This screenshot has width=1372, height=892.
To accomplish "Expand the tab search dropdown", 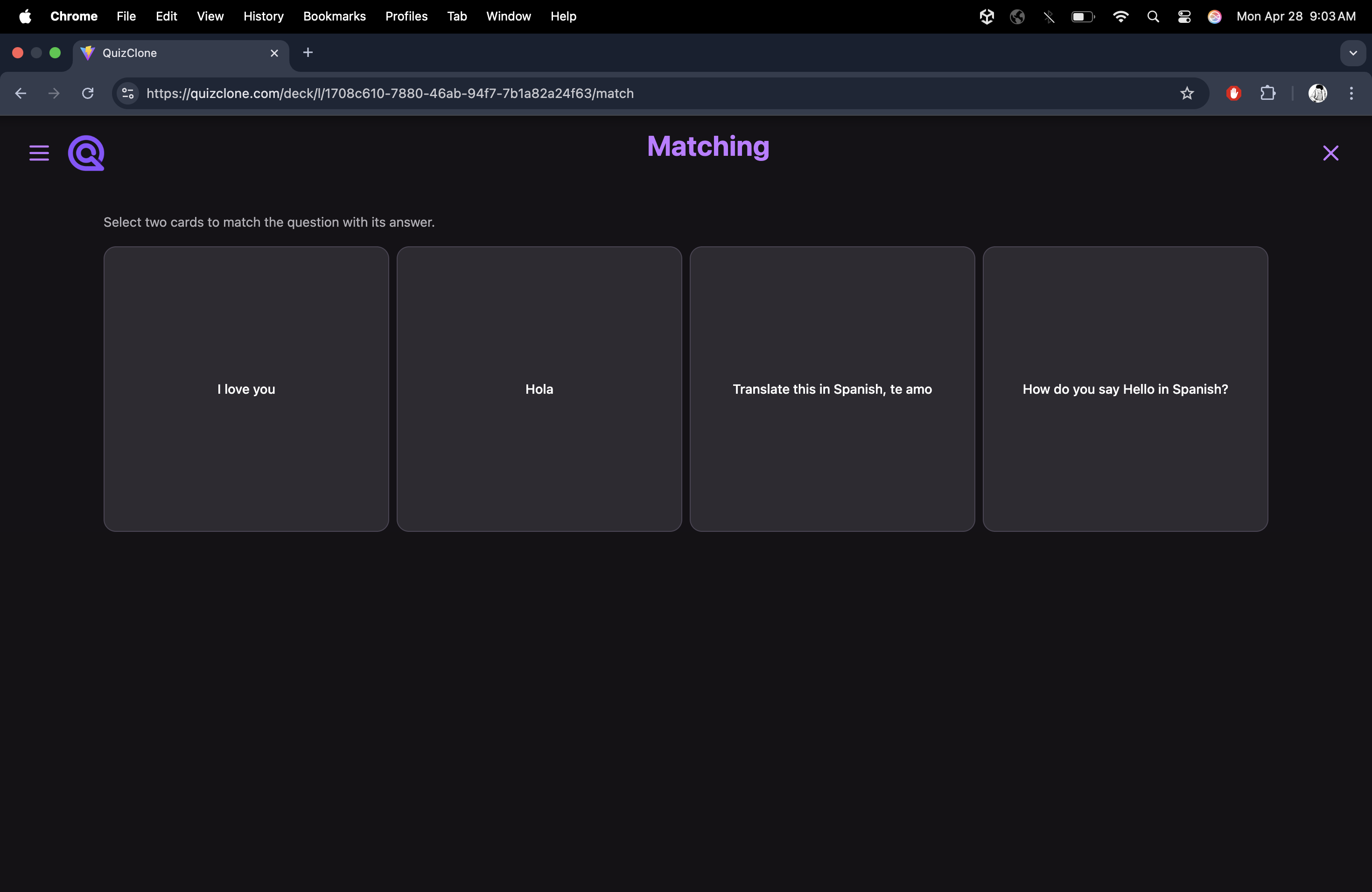I will coord(1353,53).
